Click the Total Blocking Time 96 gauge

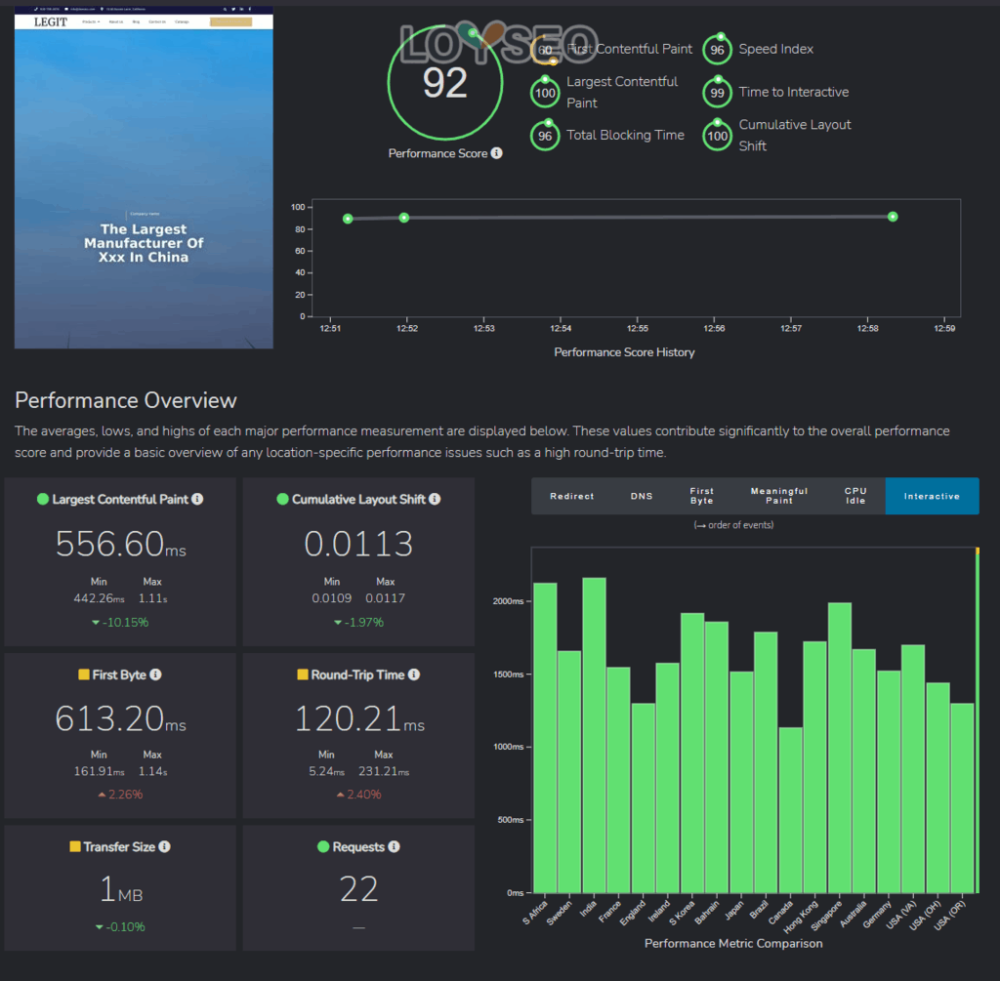coord(545,135)
